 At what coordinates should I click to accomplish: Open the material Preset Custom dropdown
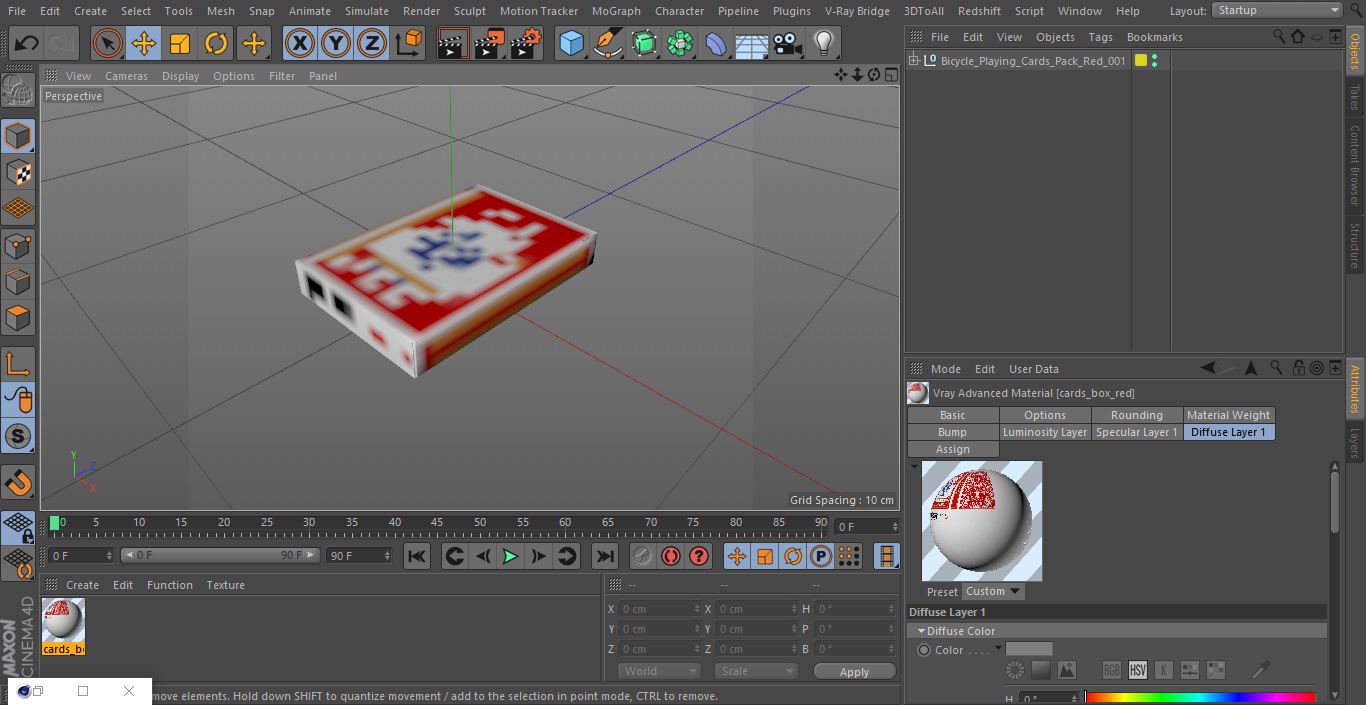pyautogui.click(x=993, y=591)
